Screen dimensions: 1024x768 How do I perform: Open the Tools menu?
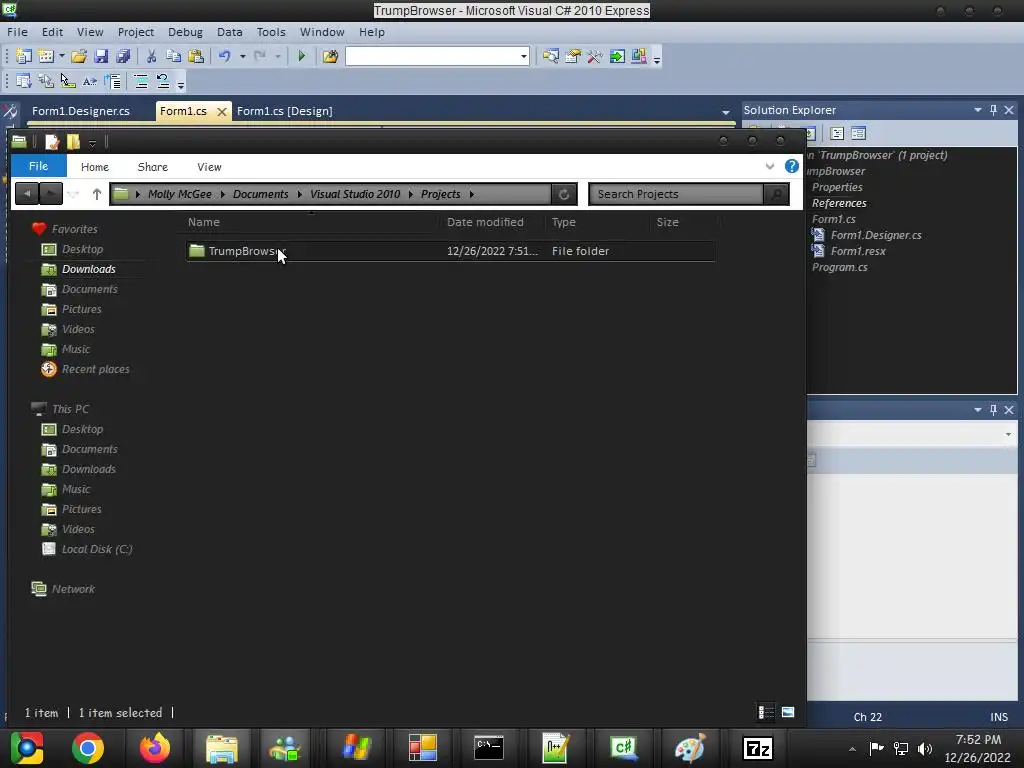coord(271,32)
